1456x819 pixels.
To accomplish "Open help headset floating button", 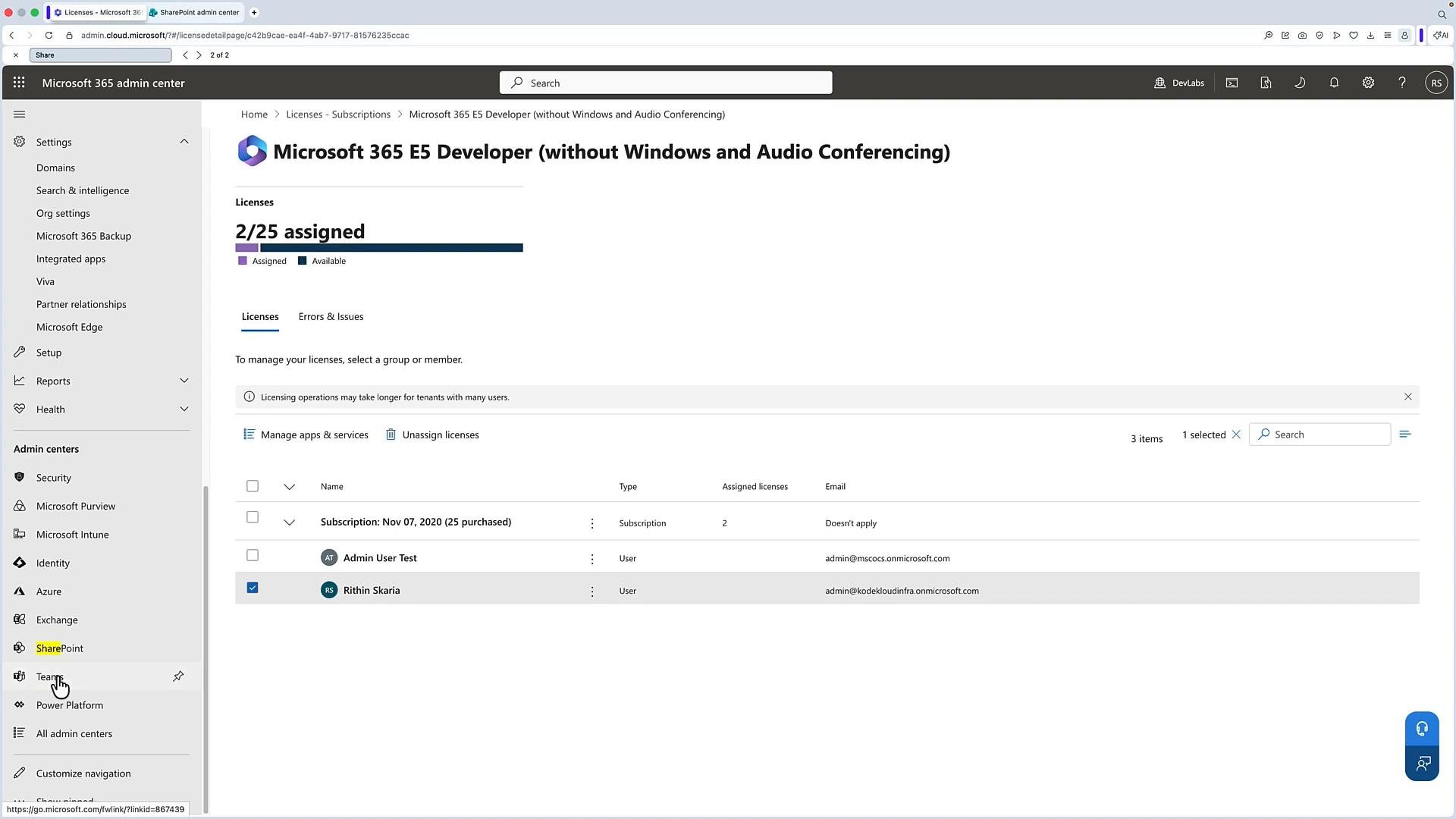I will 1422,729.
